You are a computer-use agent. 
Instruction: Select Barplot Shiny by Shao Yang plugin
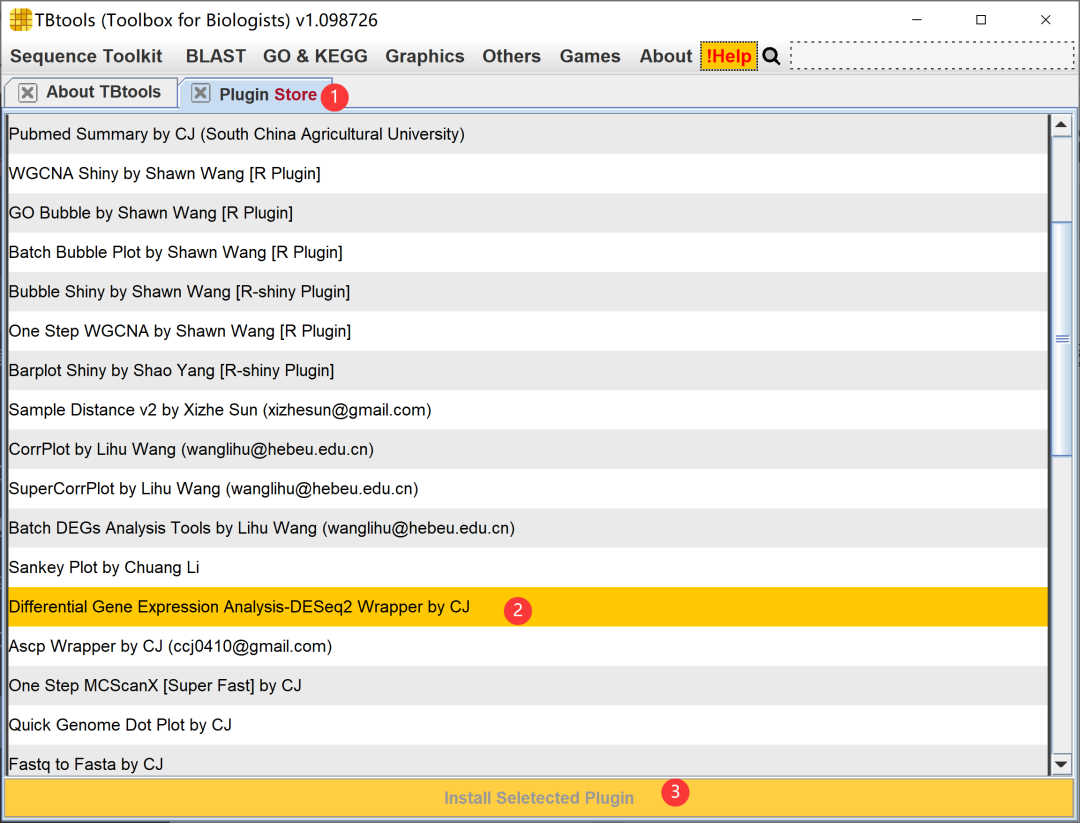pyautogui.click(x=528, y=371)
